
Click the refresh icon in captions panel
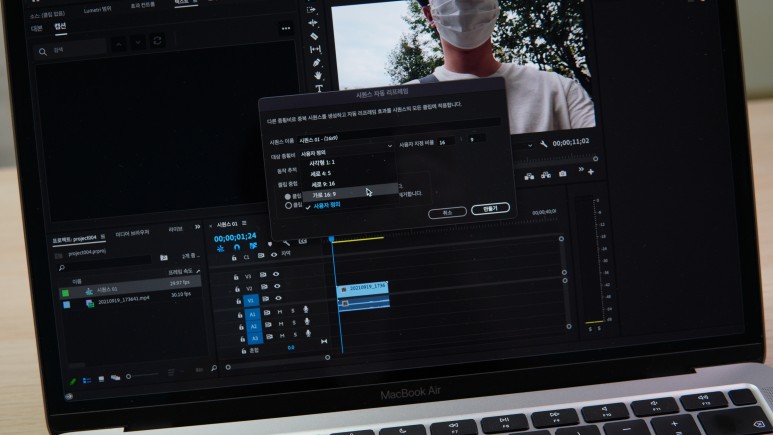pyautogui.click(x=157, y=40)
